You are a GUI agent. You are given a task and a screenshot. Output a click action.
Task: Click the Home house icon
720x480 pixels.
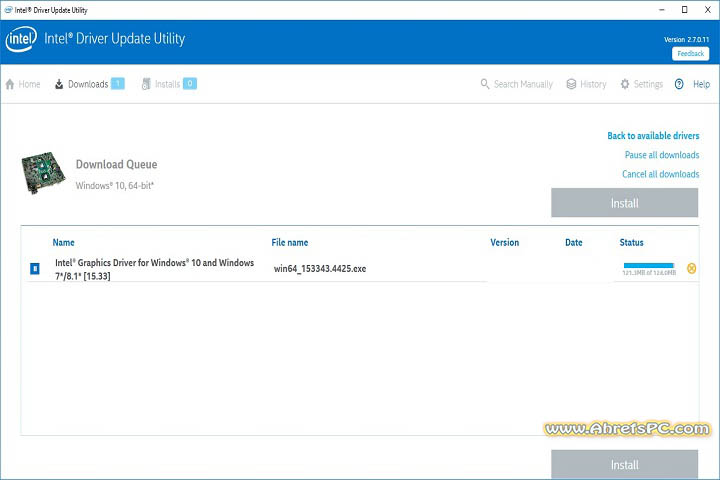tap(10, 84)
